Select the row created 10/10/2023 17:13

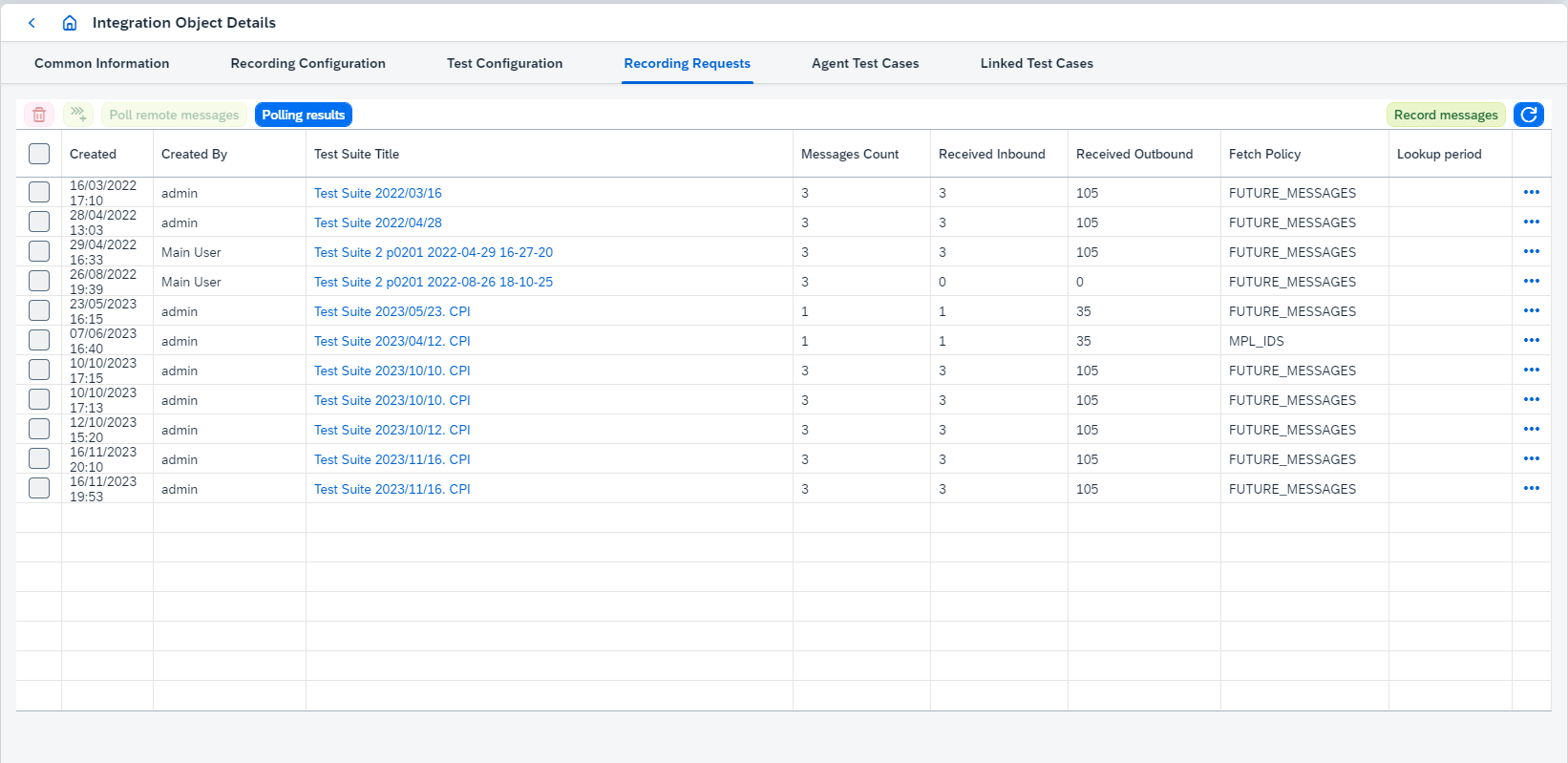click(x=39, y=399)
